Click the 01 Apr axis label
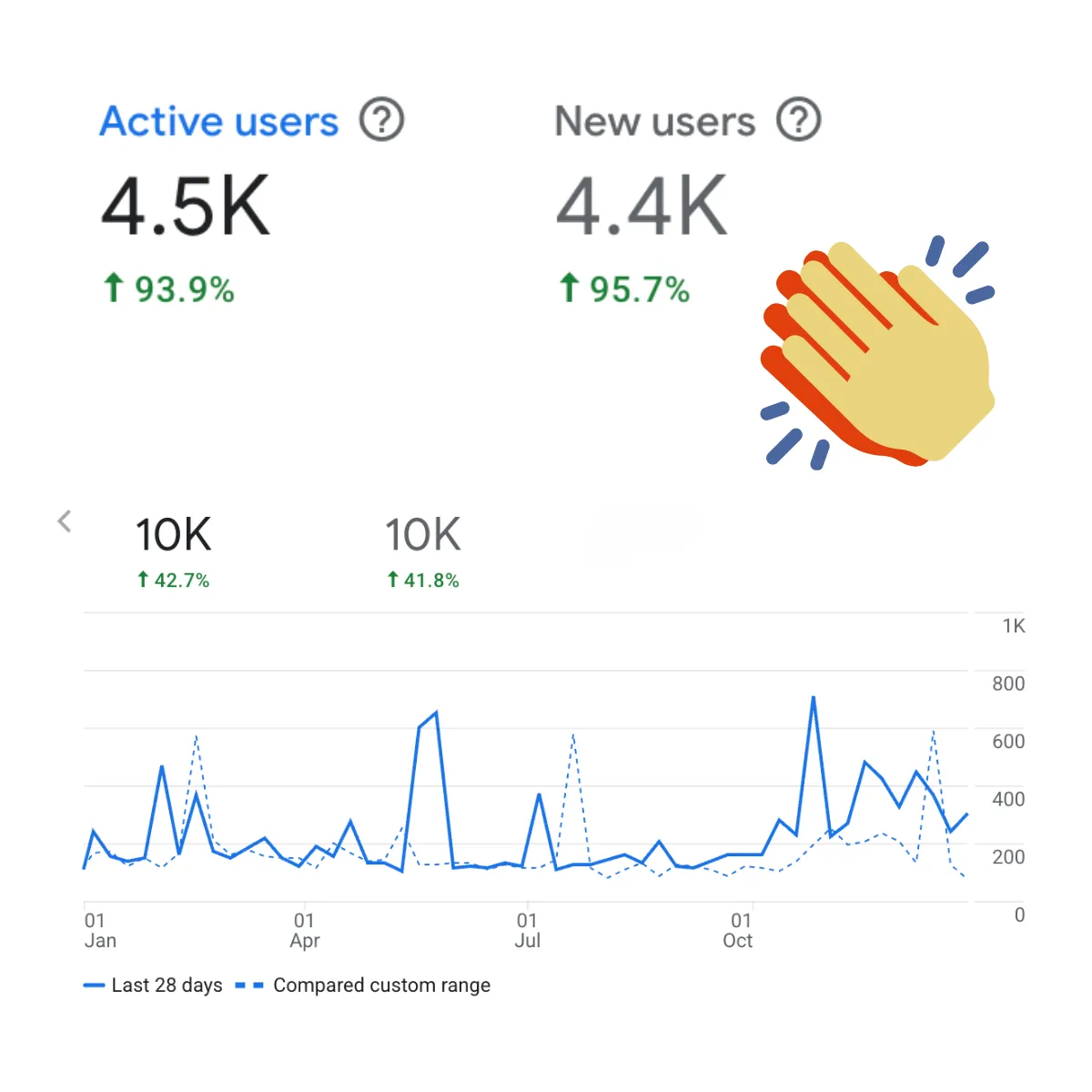The image size is (1092, 1092). [305, 930]
